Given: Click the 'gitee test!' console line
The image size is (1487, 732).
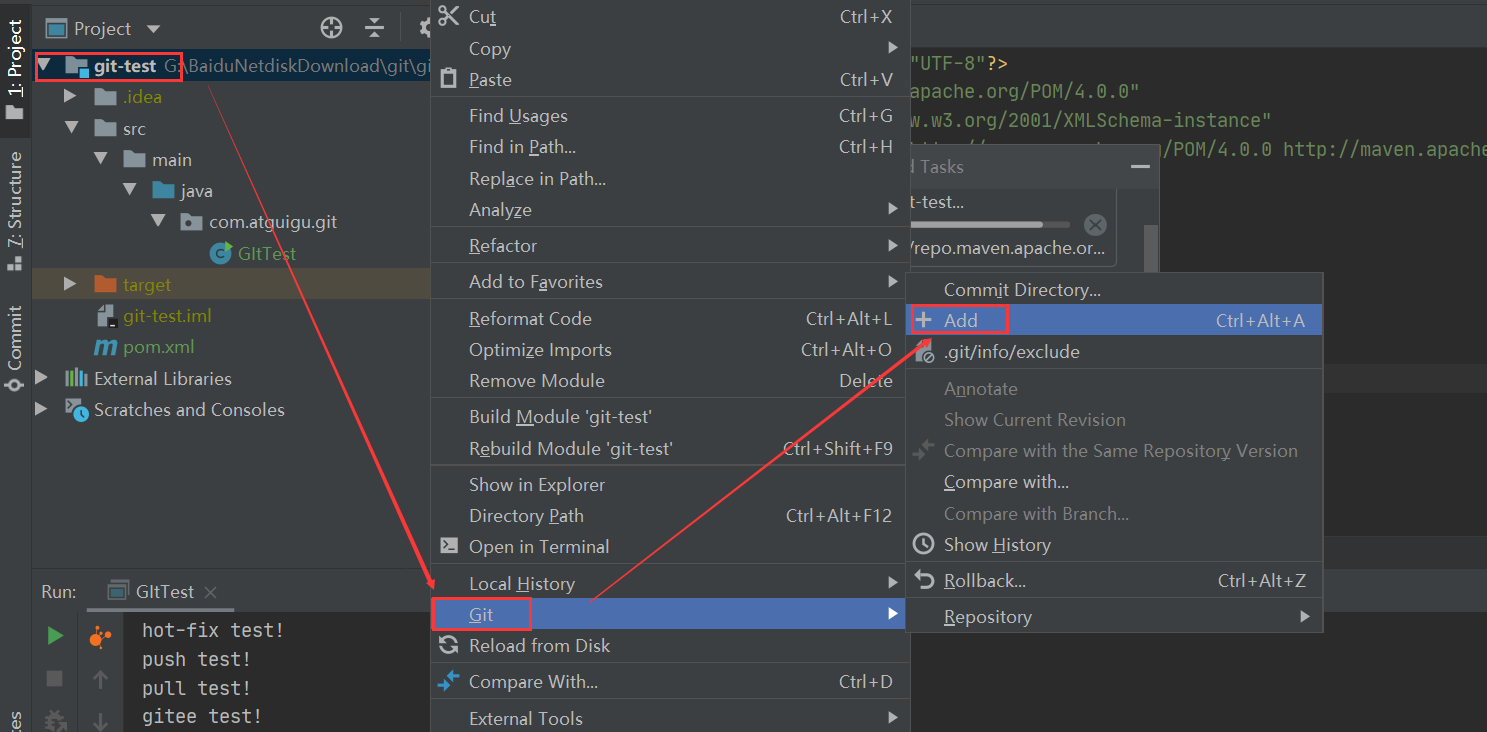Looking at the screenshot, I should click(202, 716).
